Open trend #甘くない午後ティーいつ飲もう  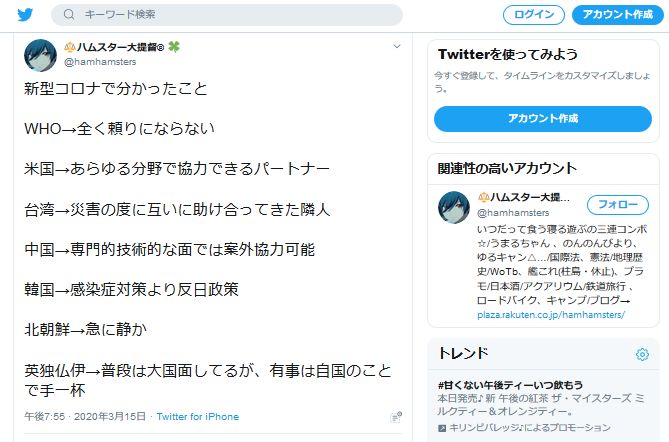[510, 385]
